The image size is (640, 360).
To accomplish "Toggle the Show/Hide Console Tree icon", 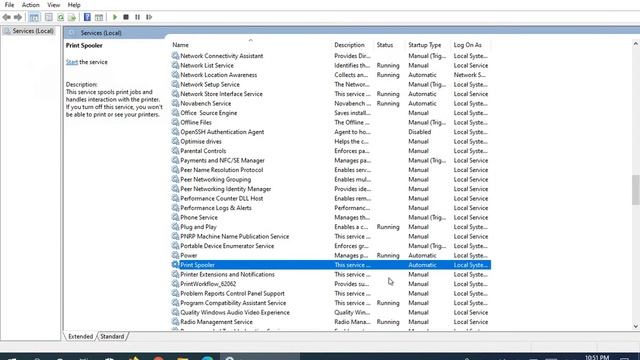I will click(34, 17).
